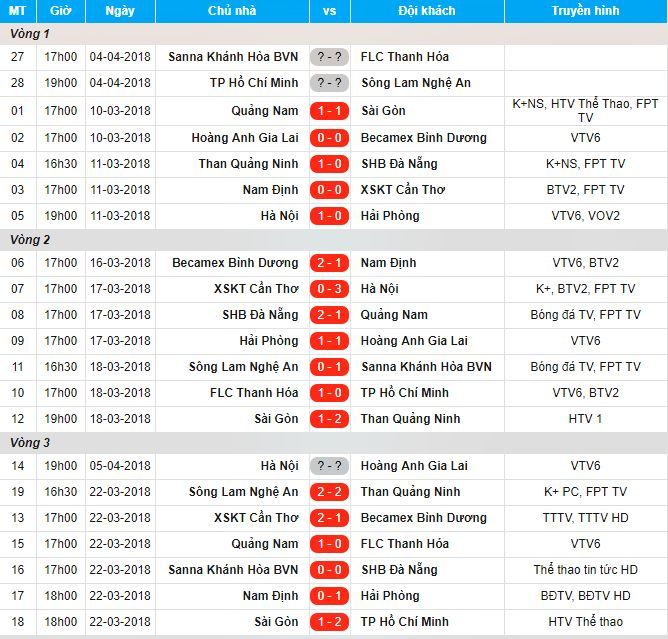Click away team Sanna Khánh Hòa BVN in match 11
Viewport: 668px width, 639px height.
point(426,367)
